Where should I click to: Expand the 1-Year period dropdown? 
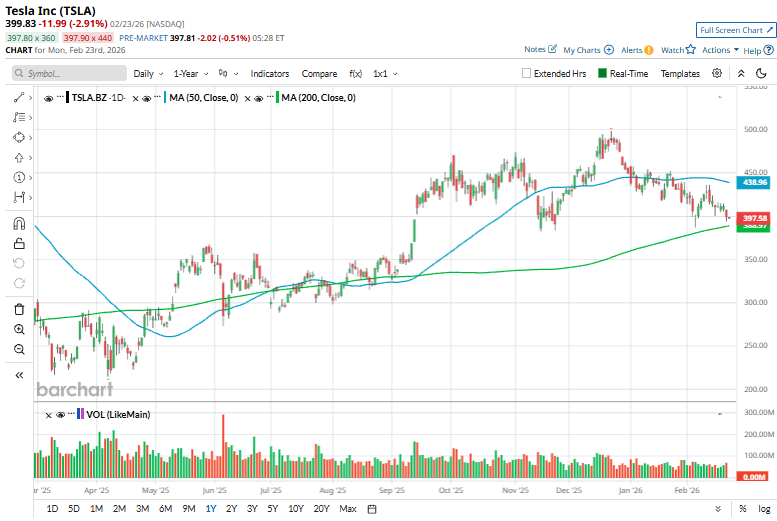click(189, 74)
